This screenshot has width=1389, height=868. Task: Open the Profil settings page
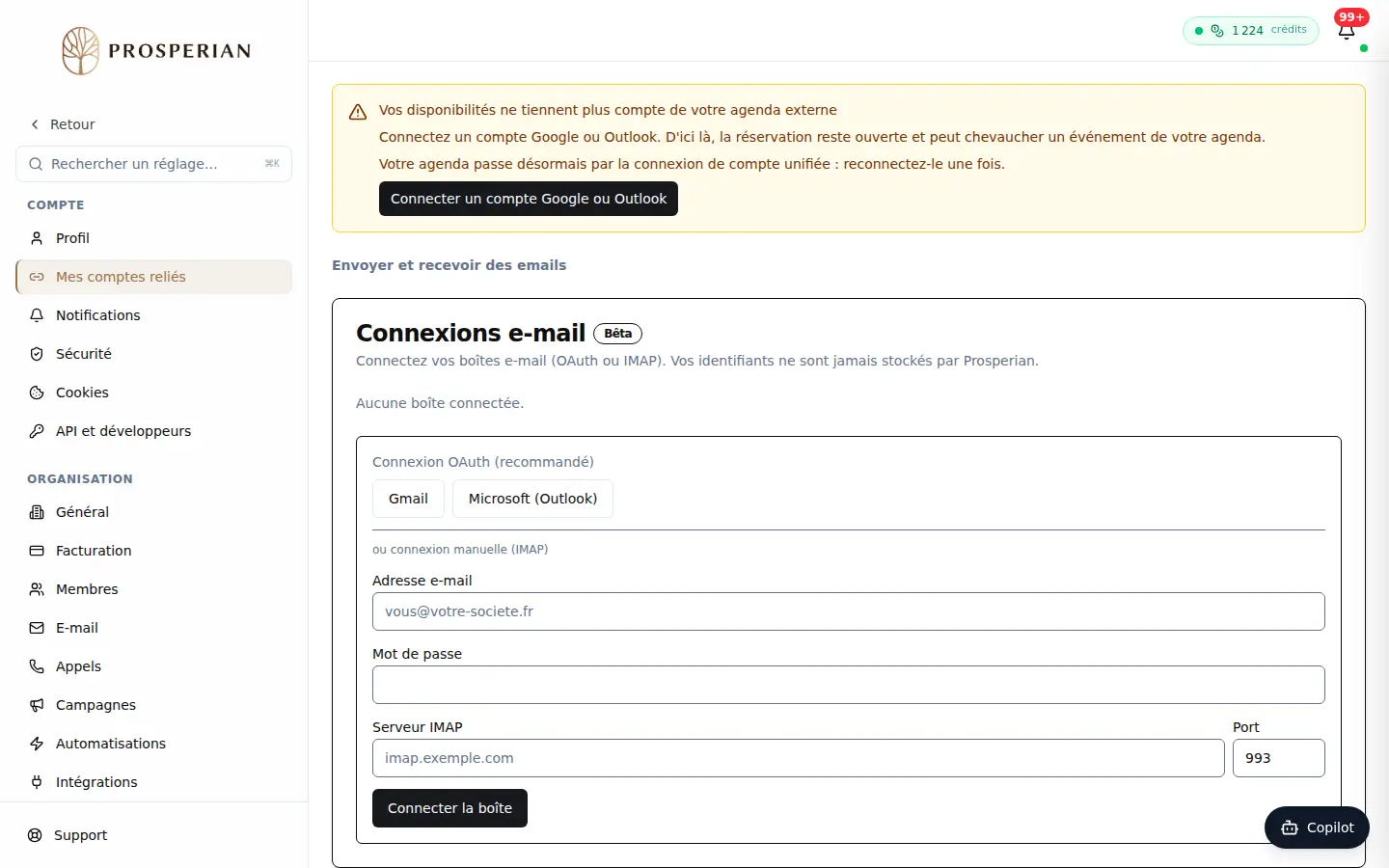coord(154,238)
